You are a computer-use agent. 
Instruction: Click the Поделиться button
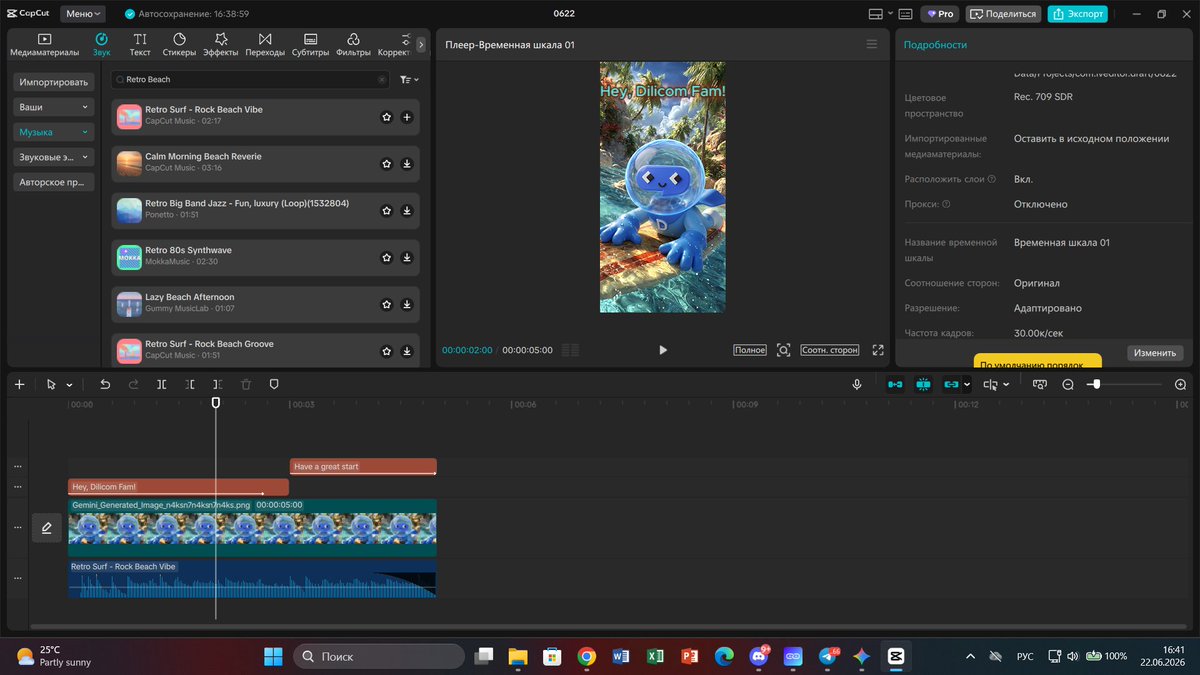point(1003,14)
